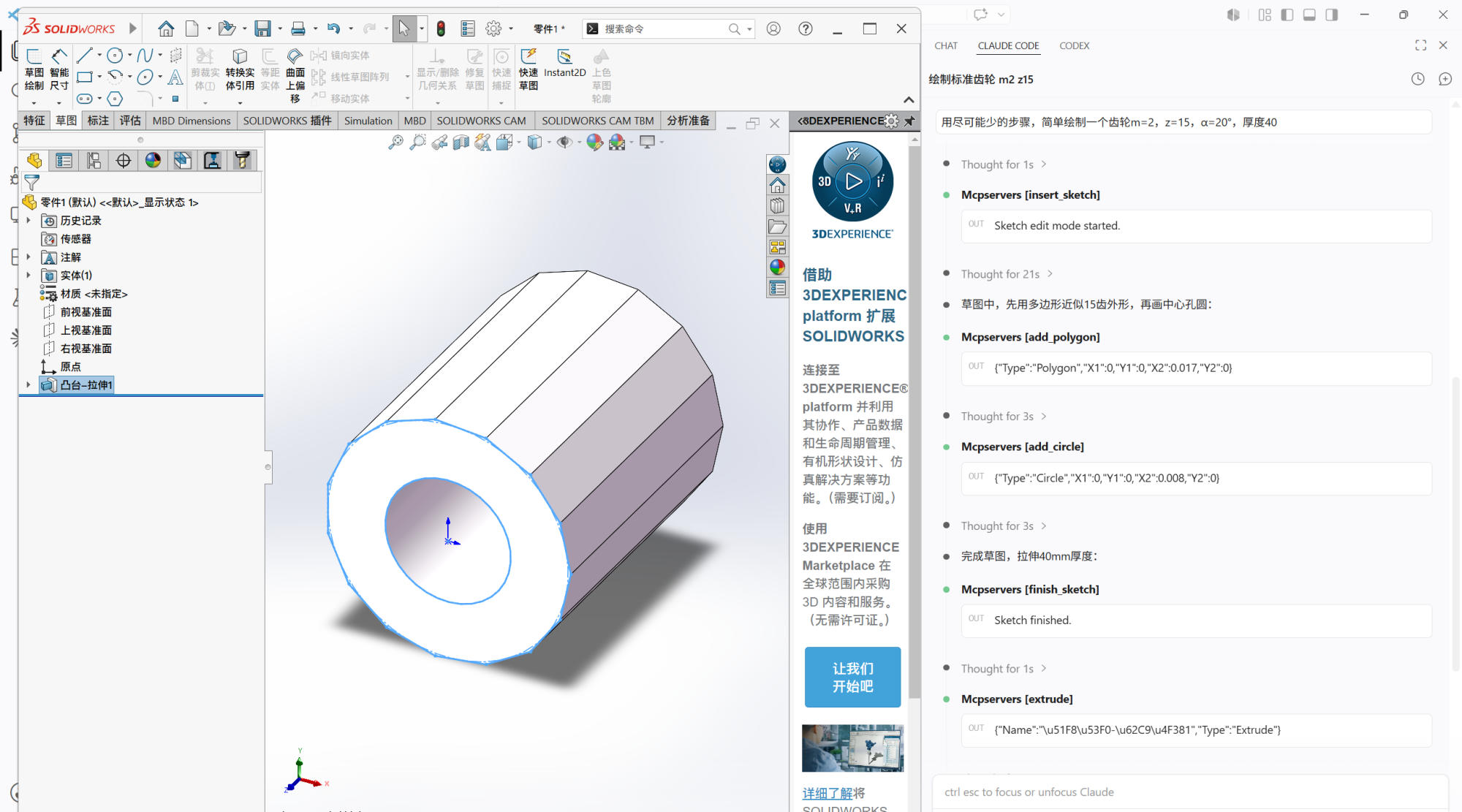1462x812 pixels.
Task: Expand the 'Thought for 21s' block
Action: [x=1006, y=273]
